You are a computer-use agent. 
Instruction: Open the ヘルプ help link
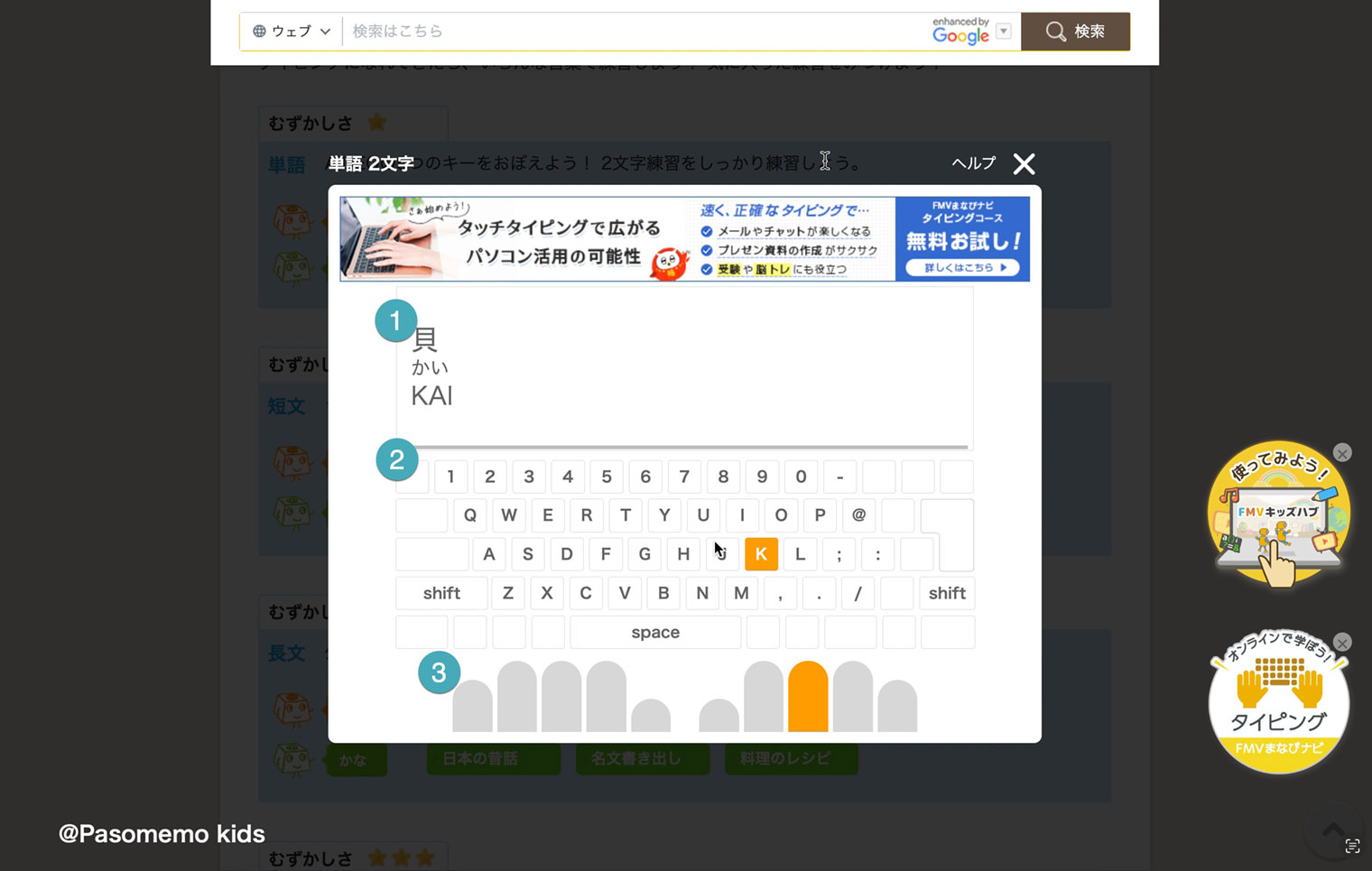pyautogui.click(x=974, y=162)
